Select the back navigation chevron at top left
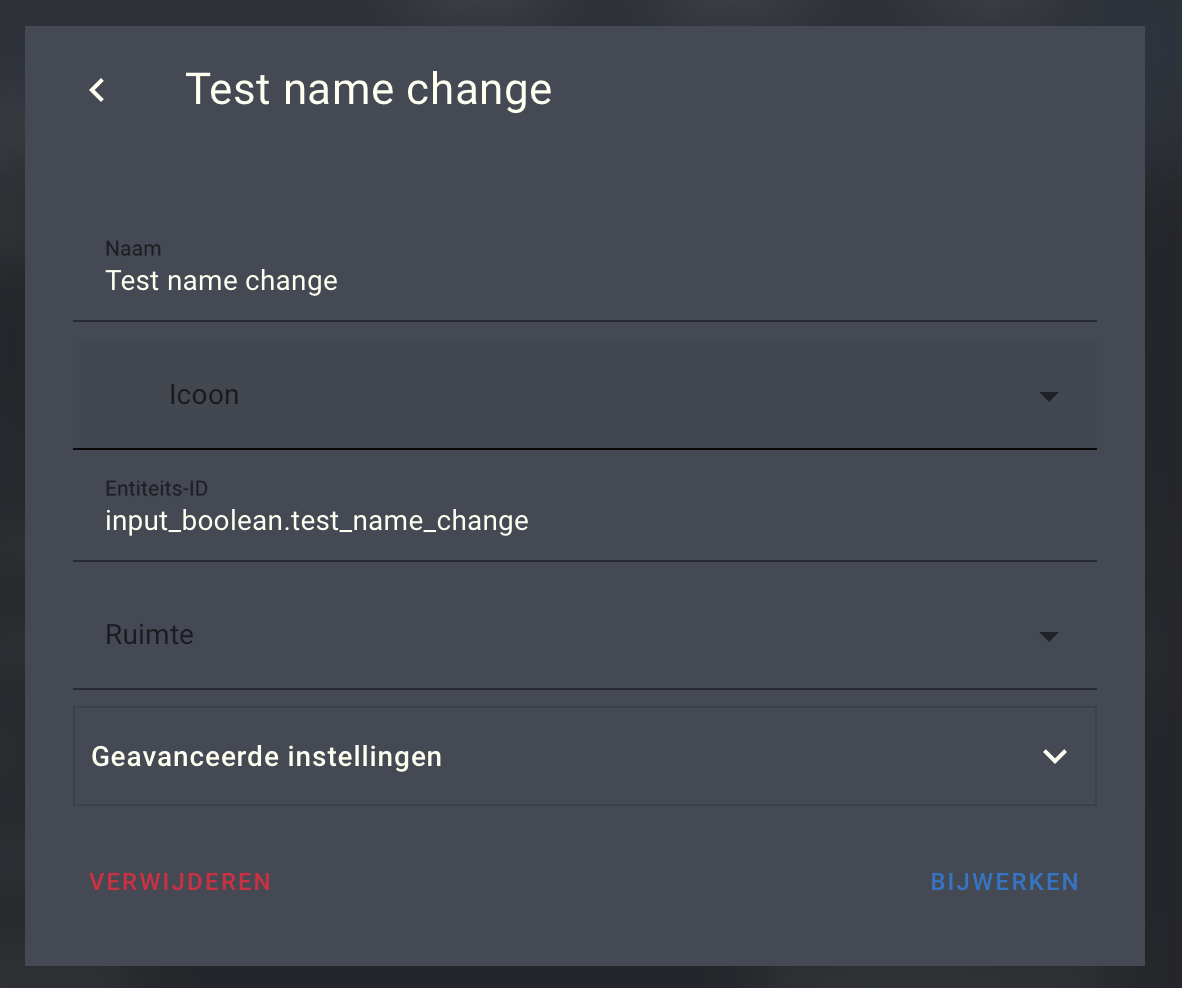Screen dimensions: 1182x988 point(96,90)
